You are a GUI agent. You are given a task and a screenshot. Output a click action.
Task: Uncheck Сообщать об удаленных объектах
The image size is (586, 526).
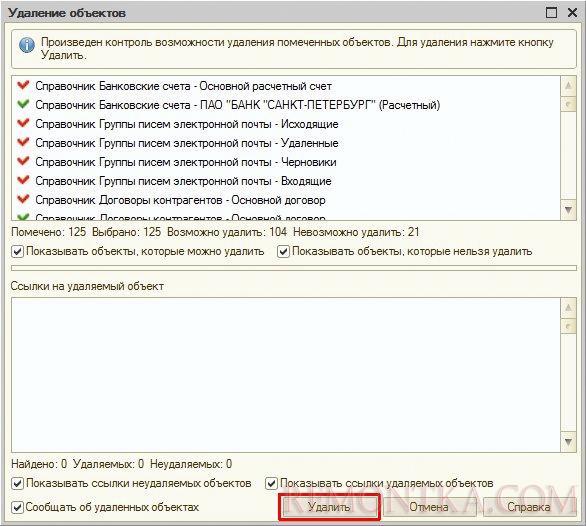[x=18, y=507]
